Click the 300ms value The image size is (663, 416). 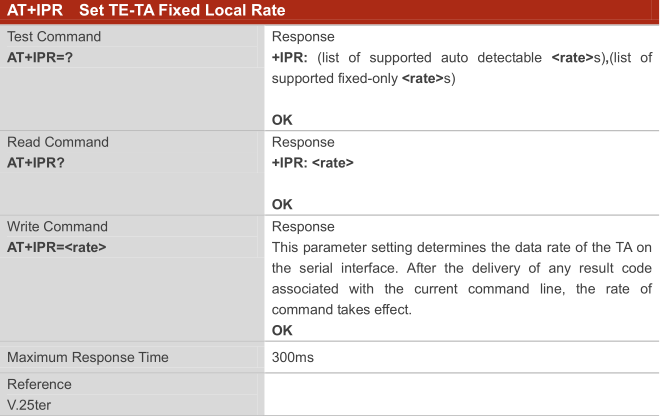coord(291,357)
